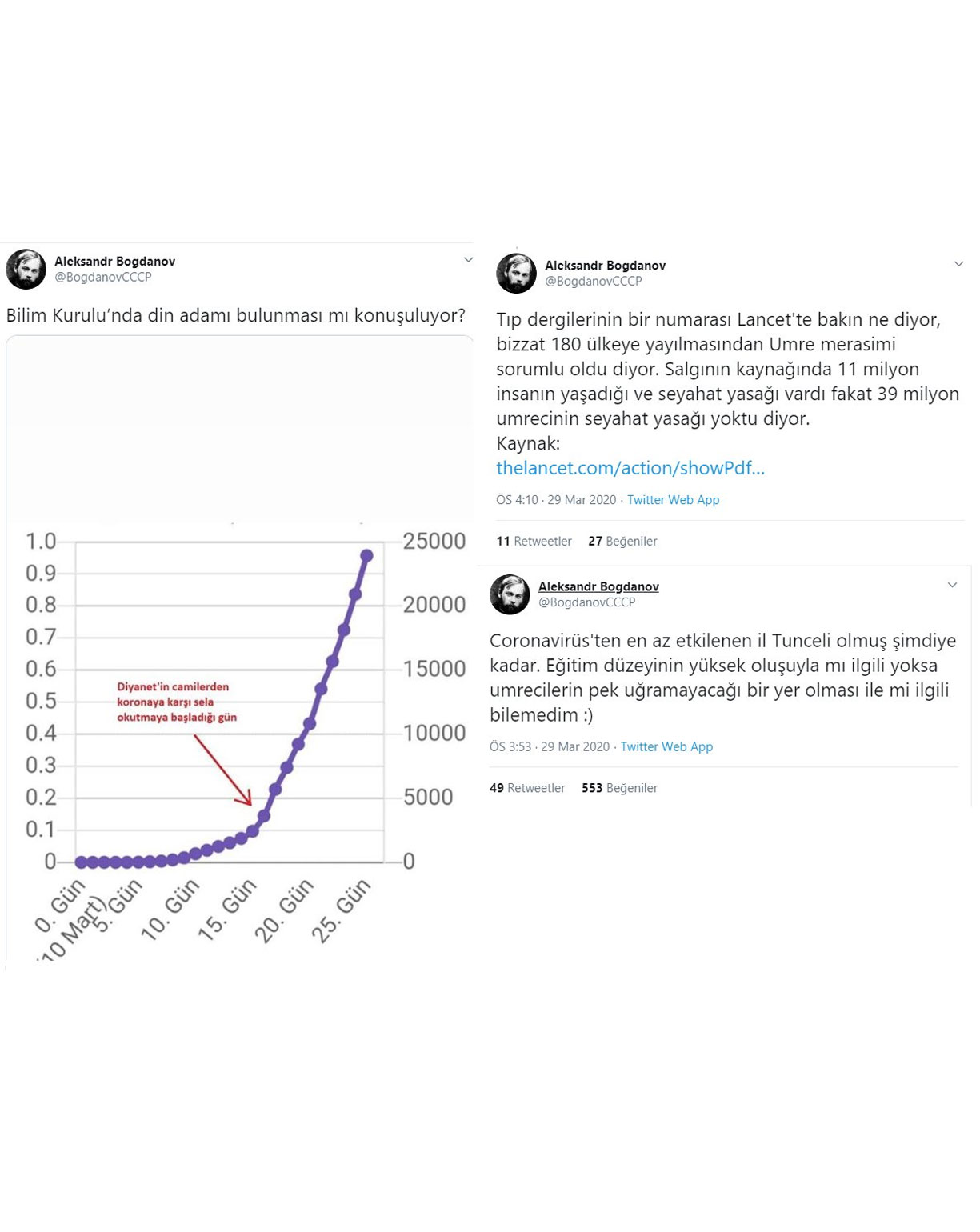Click Twitter Web App beside ÖS 3:53
The width and height of the screenshot is (980, 1232).
666,746
